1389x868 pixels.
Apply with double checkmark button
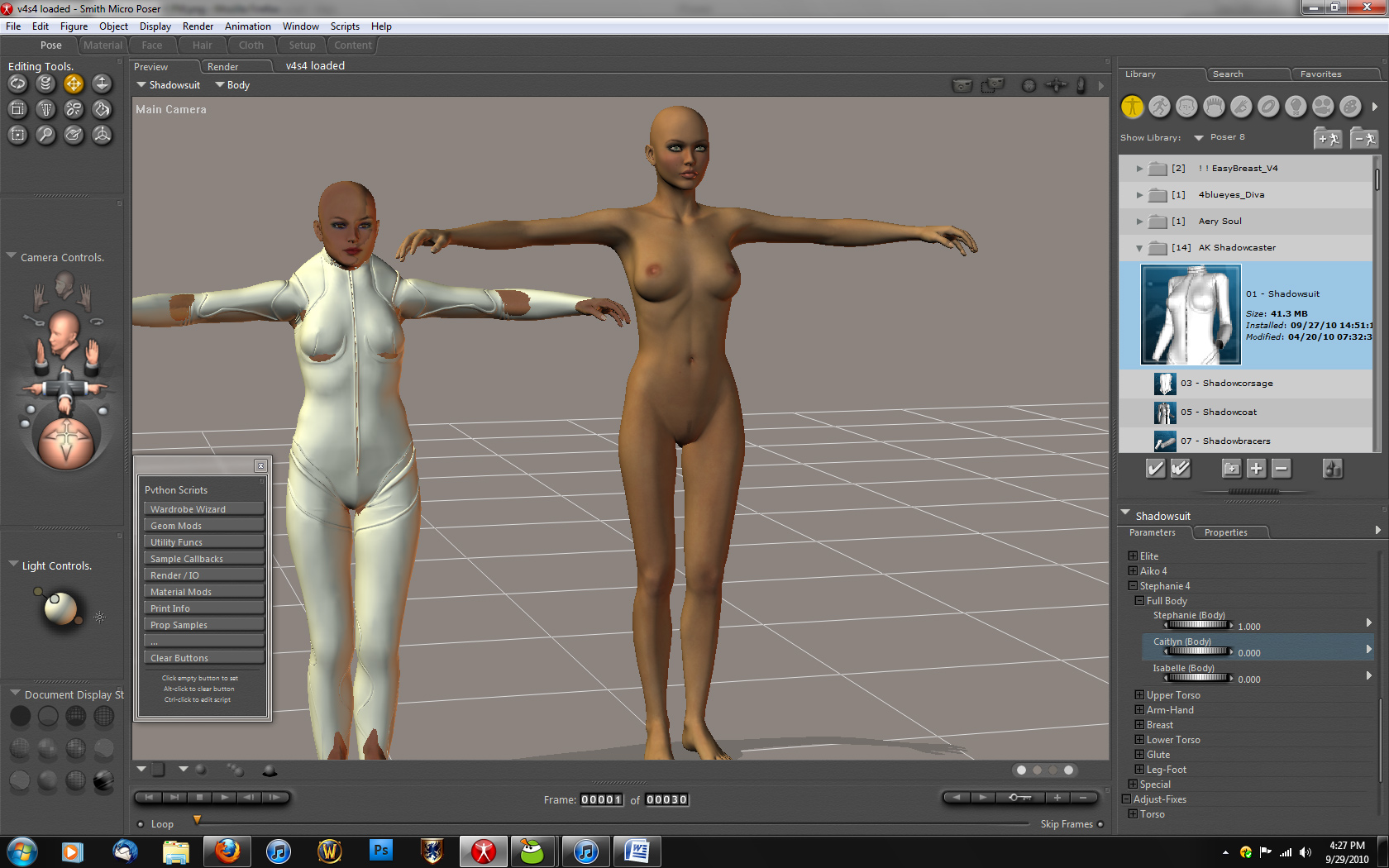tap(1181, 469)
